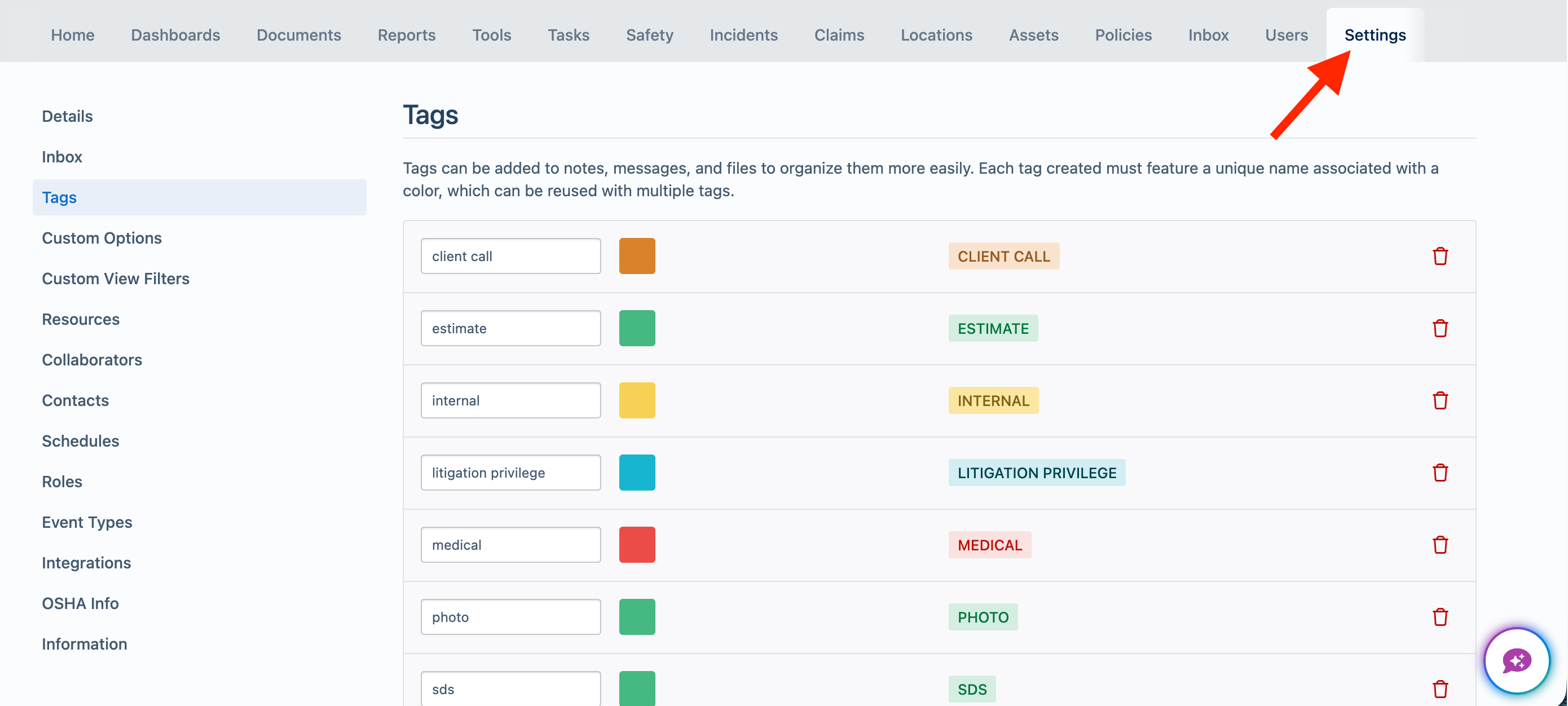This screenshot has height=706, width=1568.
Task: Delete the medical tag
Action: coord(1439,545)
